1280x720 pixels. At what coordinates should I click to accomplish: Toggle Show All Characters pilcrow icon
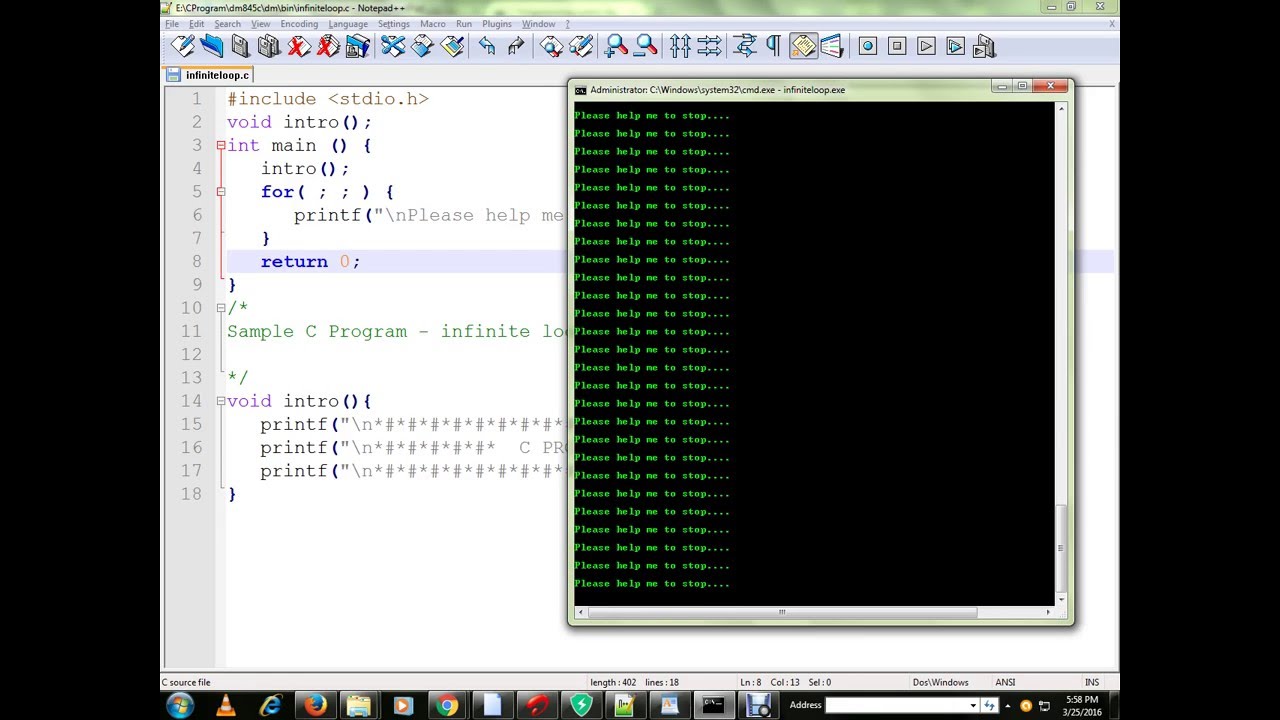(773, 46)
